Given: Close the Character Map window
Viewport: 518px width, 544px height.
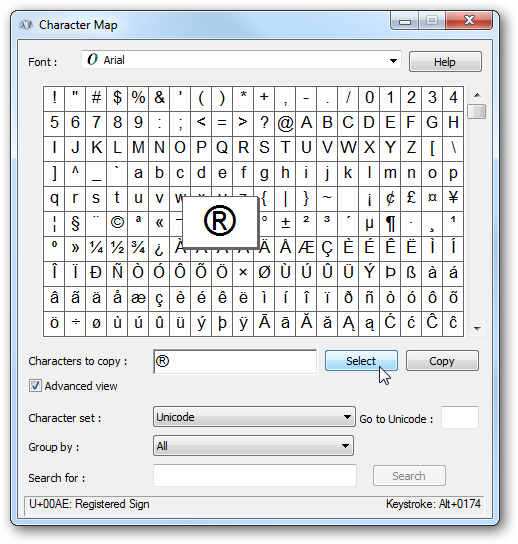Looking at the screenshot, I should (x=469, y=20).
